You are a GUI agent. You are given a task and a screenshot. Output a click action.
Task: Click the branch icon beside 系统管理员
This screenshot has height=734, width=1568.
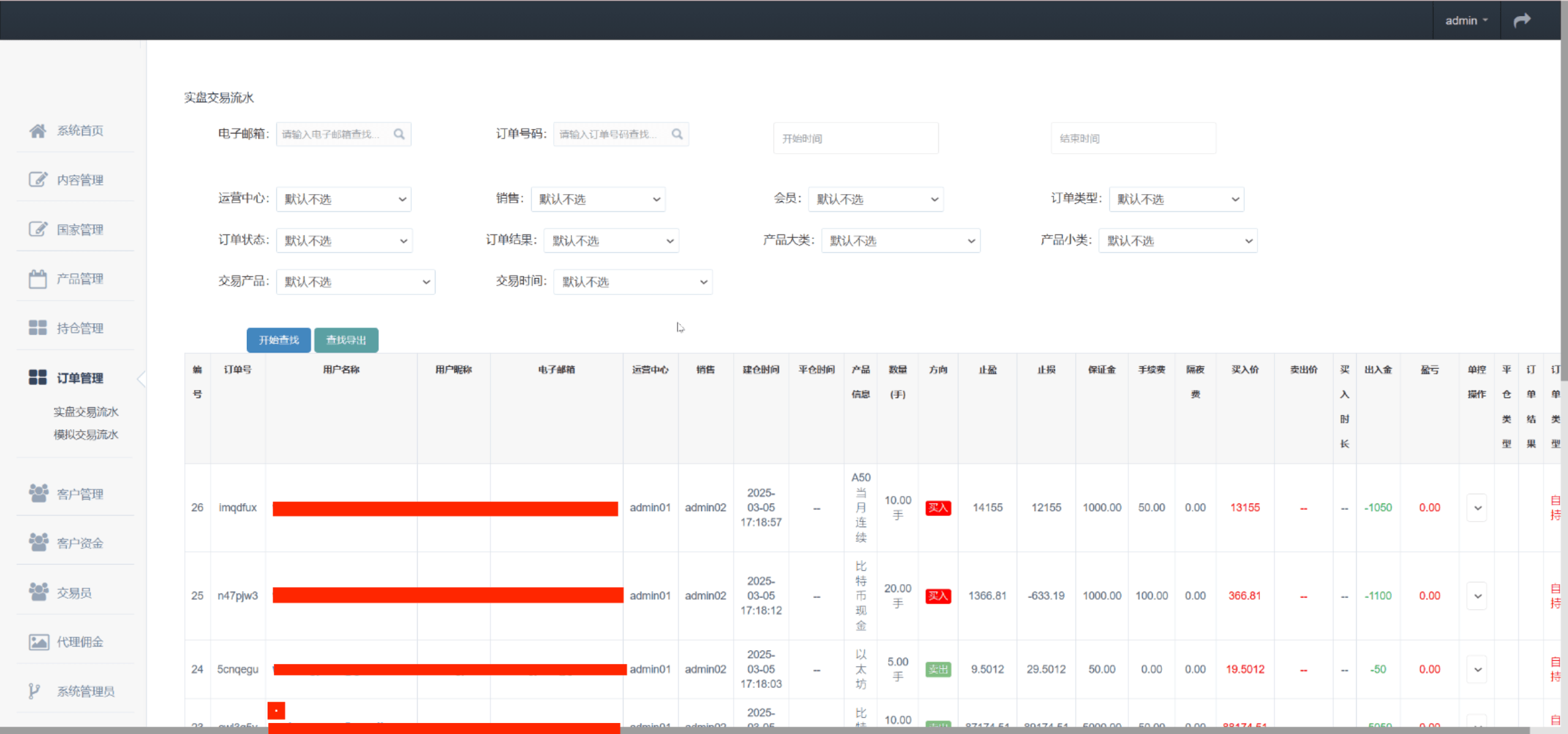[35, 691]
